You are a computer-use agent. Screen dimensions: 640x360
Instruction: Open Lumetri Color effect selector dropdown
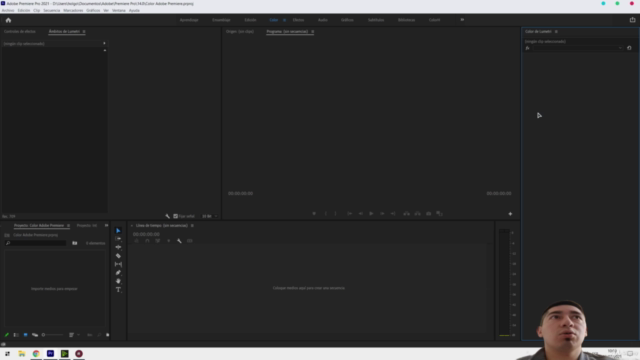click(x=578, y=48)
